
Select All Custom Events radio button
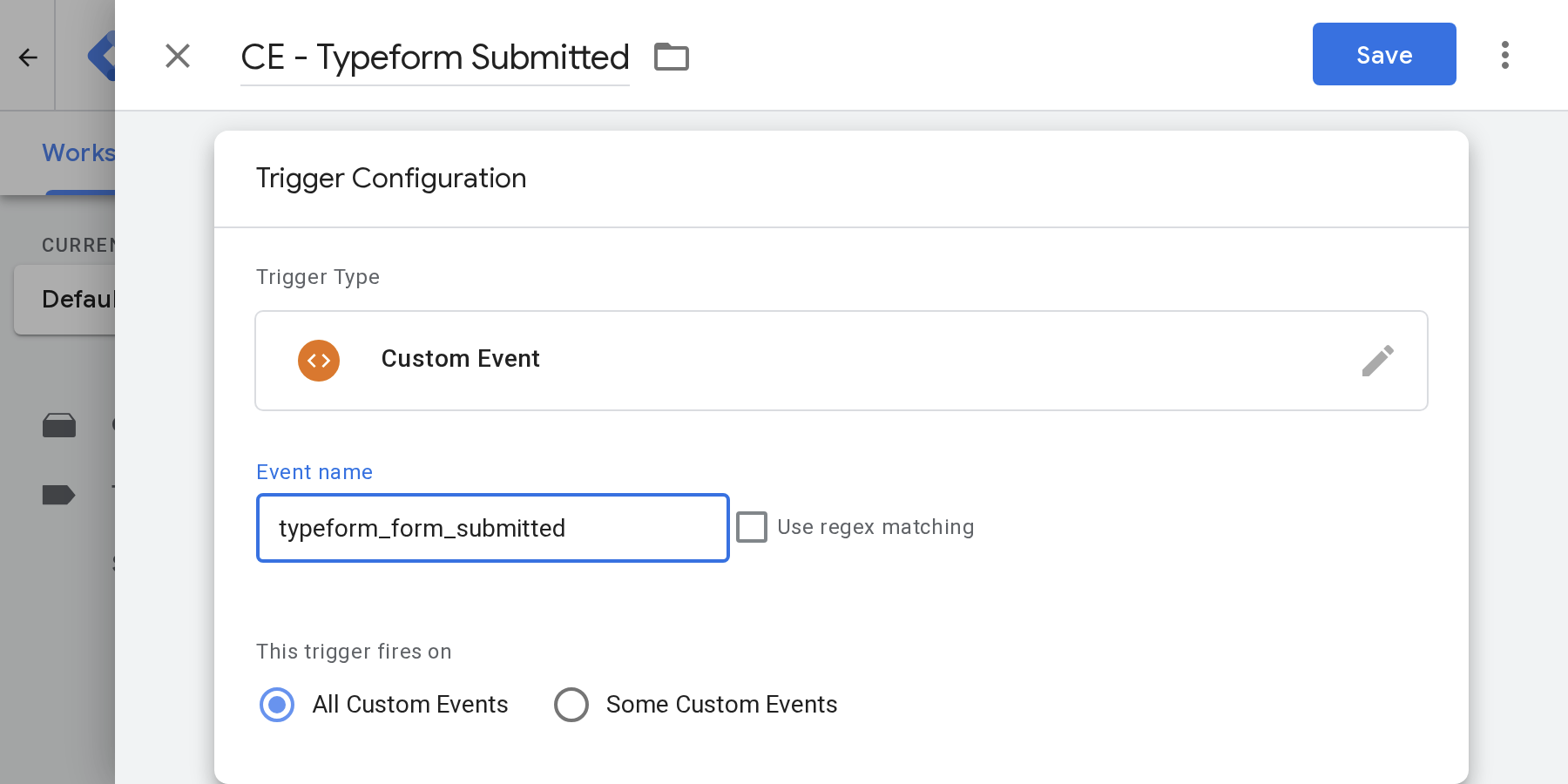277,705
